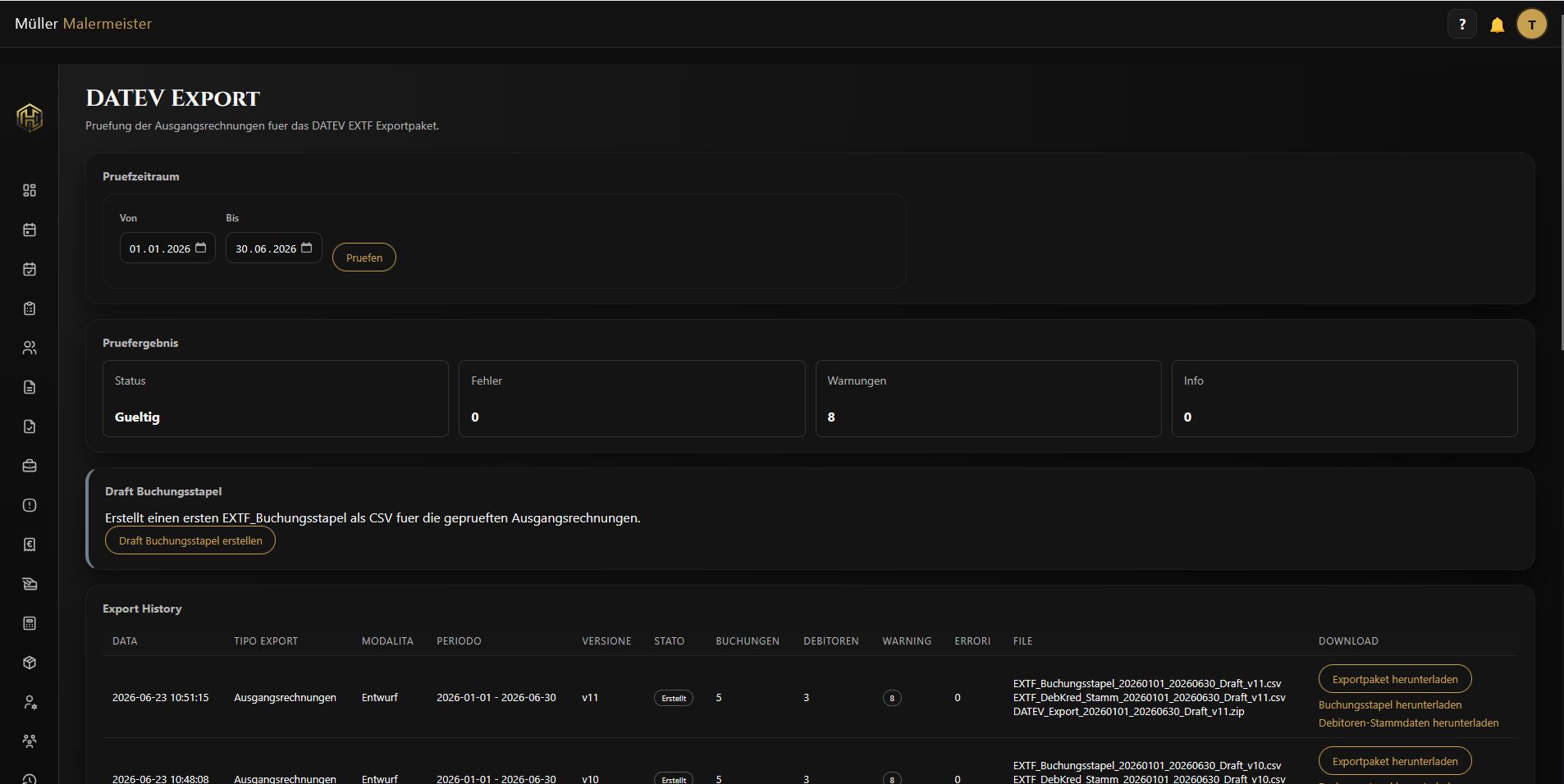Open the team group icon in the sidebar
The height and width of the screenshot is (784, 1564).
[30, 741]
